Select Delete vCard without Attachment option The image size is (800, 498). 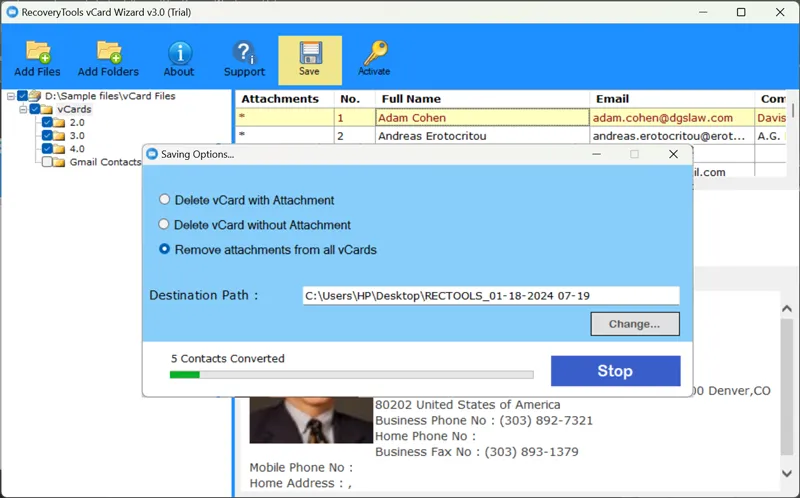(x=163, y=224)
